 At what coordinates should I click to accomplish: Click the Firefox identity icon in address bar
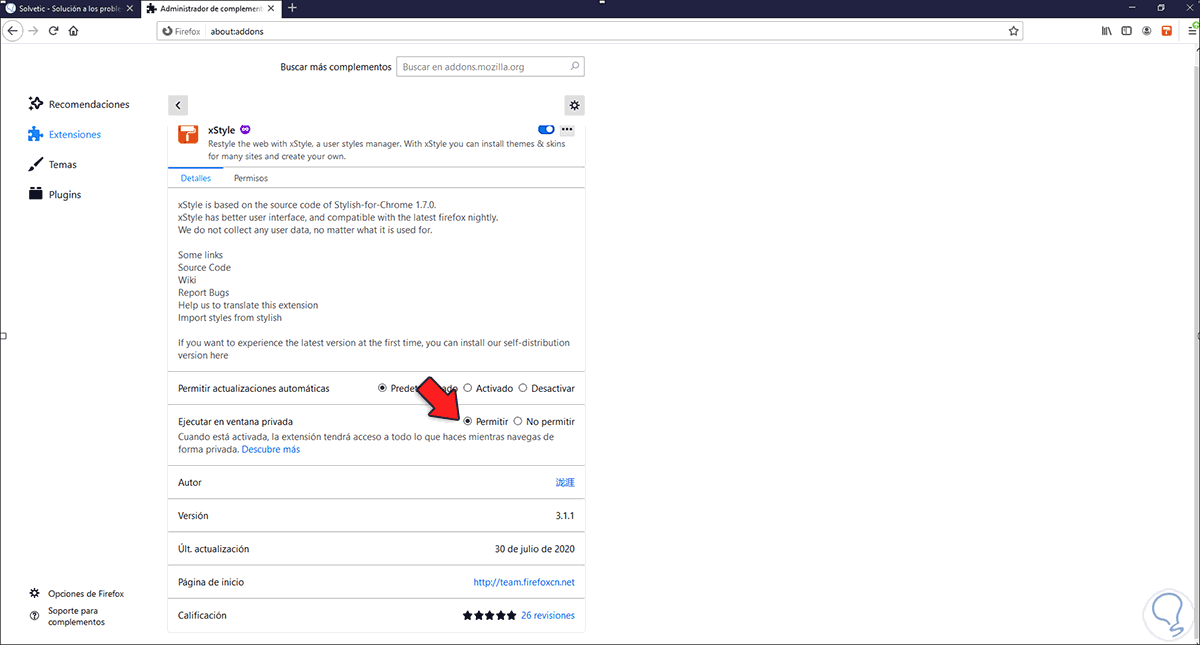pyautogui.click(x=165, y=31)
